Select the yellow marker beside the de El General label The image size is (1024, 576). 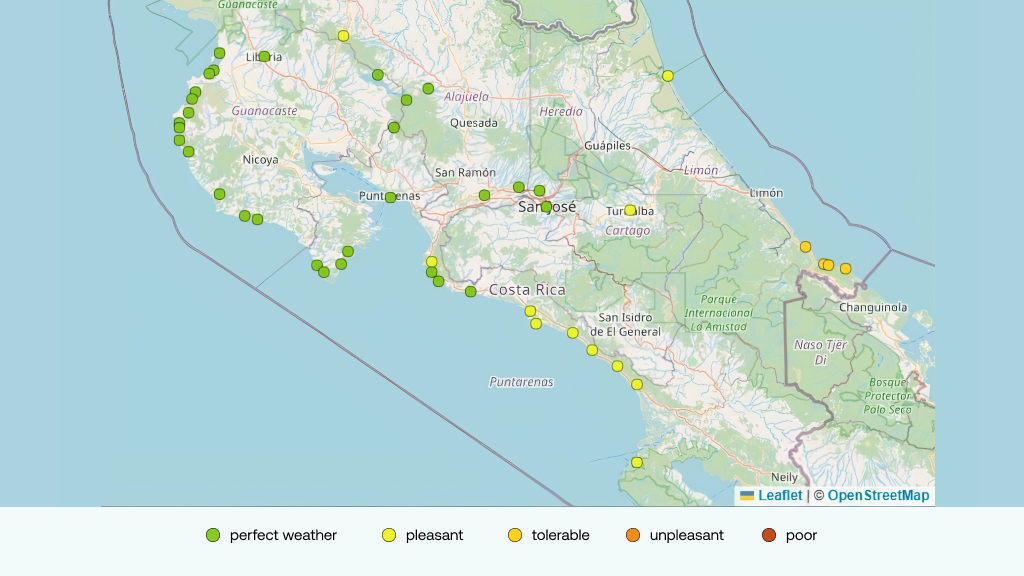tap(573, 333)
